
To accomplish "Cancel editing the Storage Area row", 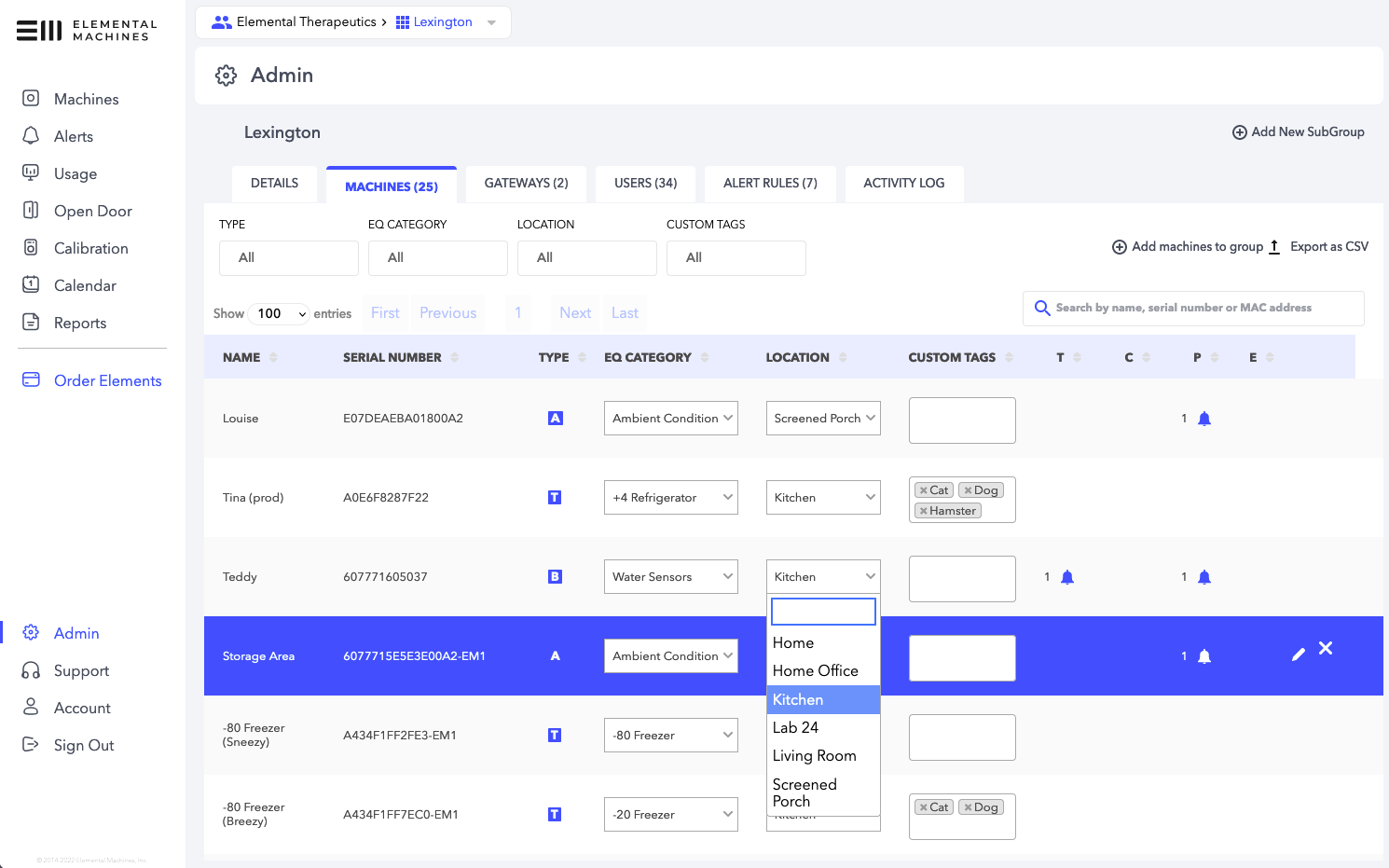I will tap(1326, 648).
